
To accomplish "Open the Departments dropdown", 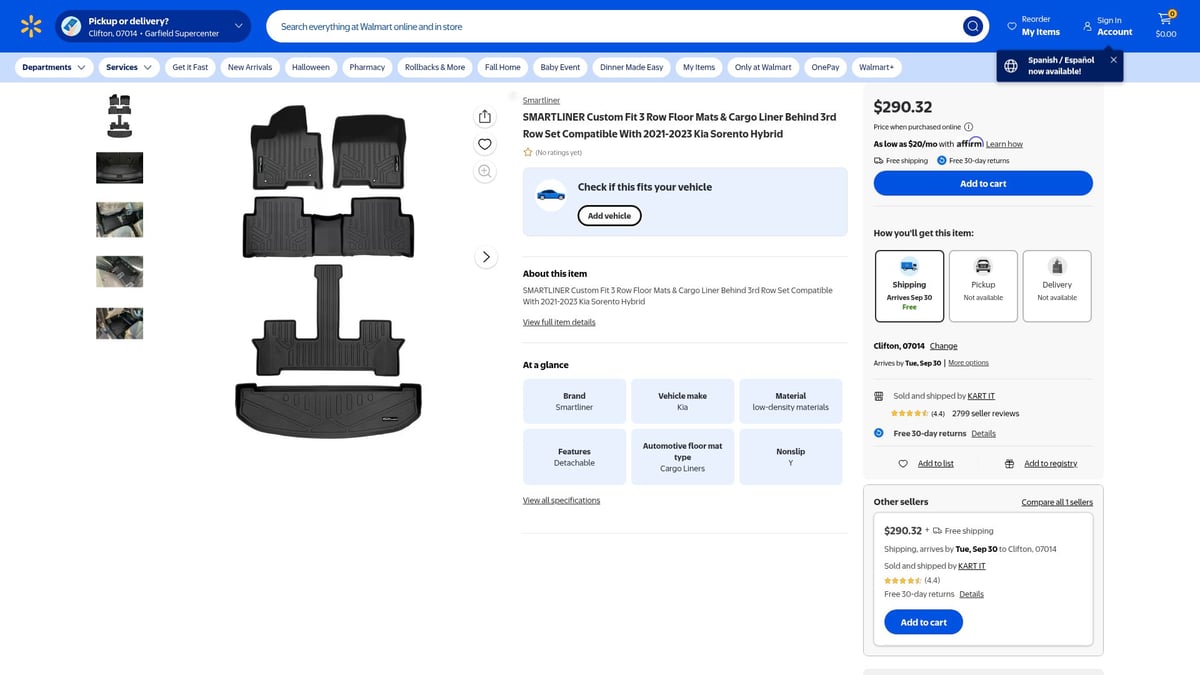I will click(x=54, y=67).
